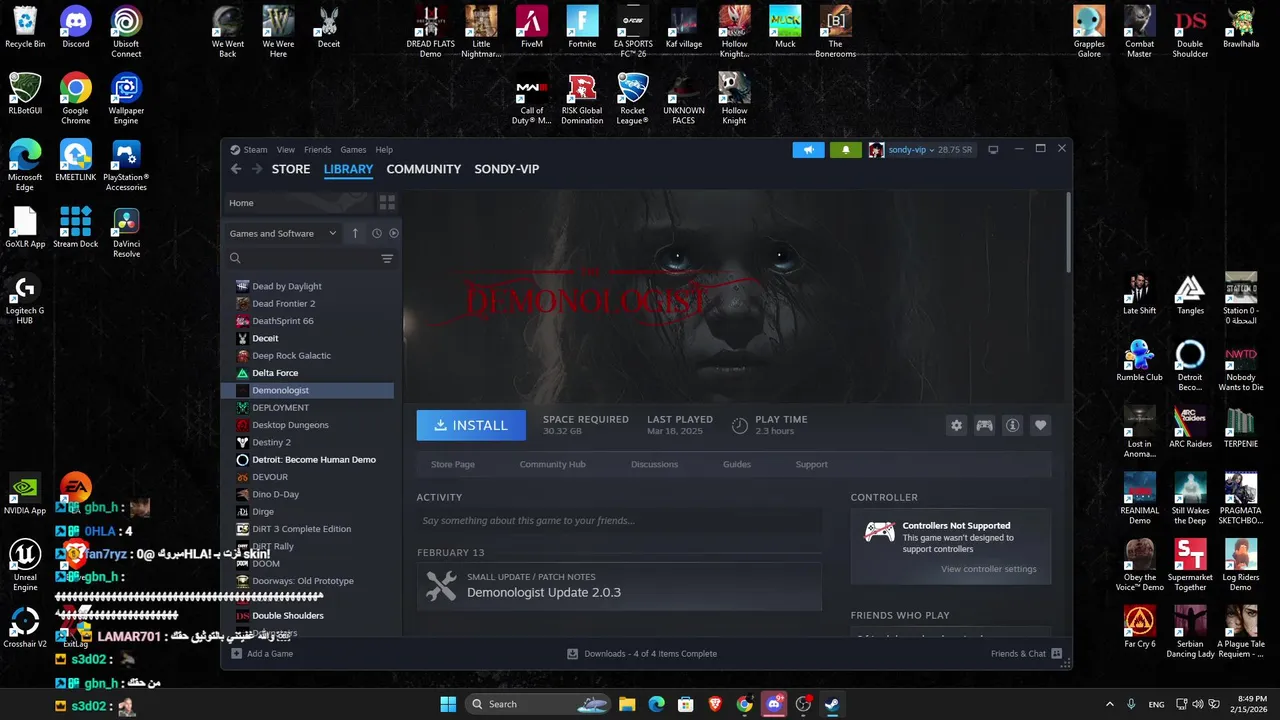The width and height of the screenshot is (1280, 720).
Task: Open advanced filter options icon
Action: click(387, 258)
